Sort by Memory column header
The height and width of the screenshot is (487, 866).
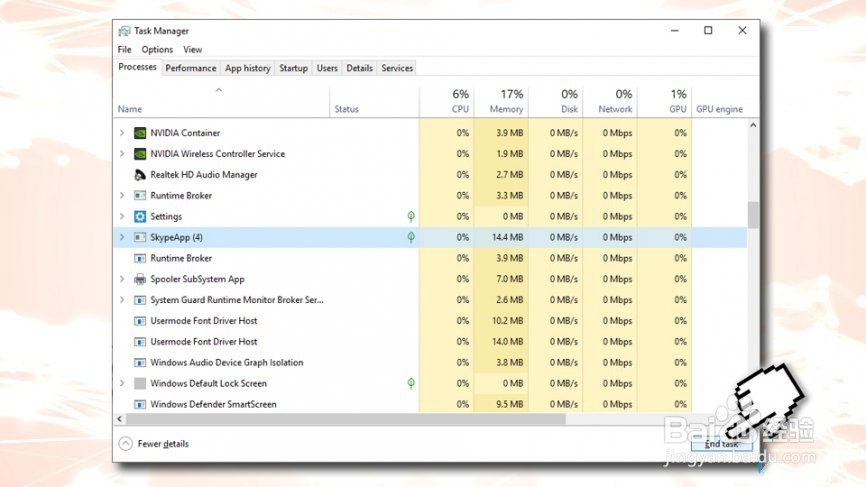(501, 103)
